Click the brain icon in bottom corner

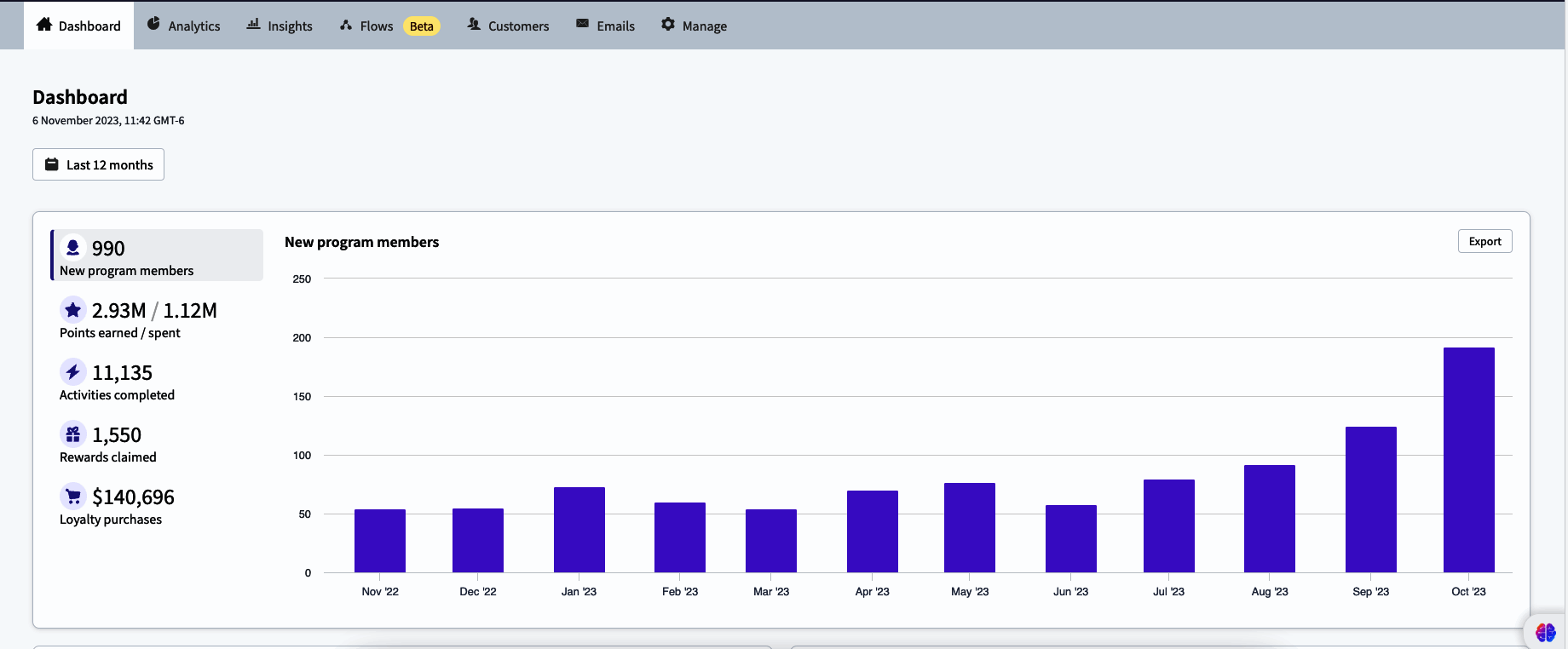[x=1545, y=632]
